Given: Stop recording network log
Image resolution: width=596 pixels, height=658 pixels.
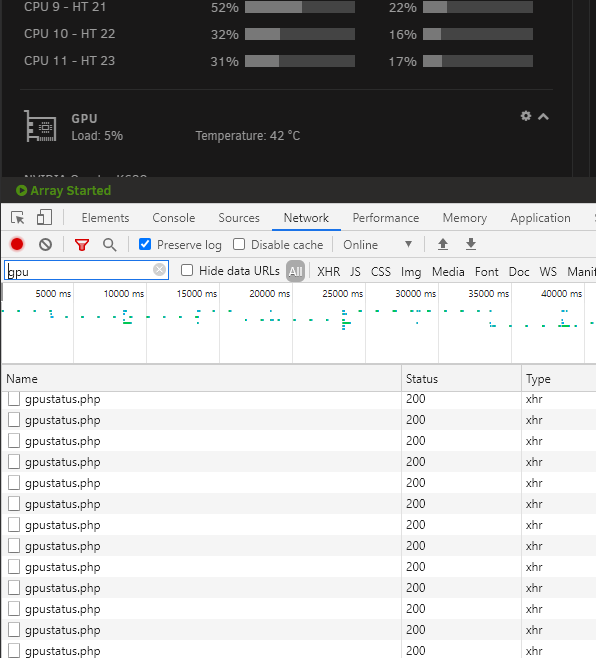Looking at the screenshot, I should coord(17,244).
